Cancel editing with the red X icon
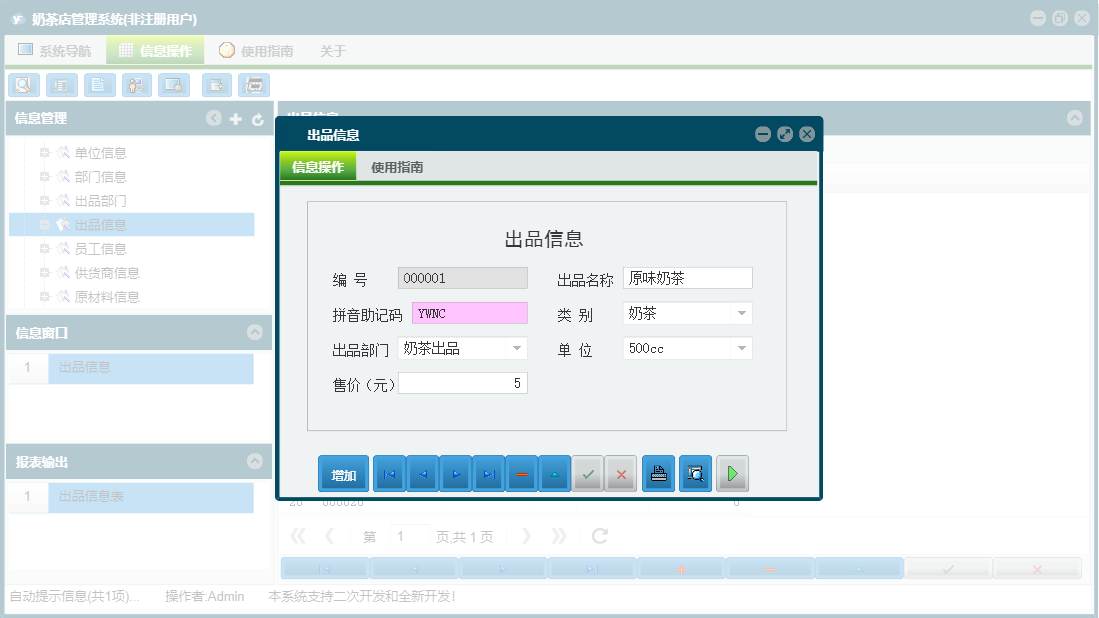This screenshot has width=1099, height=618. [621, 473]
